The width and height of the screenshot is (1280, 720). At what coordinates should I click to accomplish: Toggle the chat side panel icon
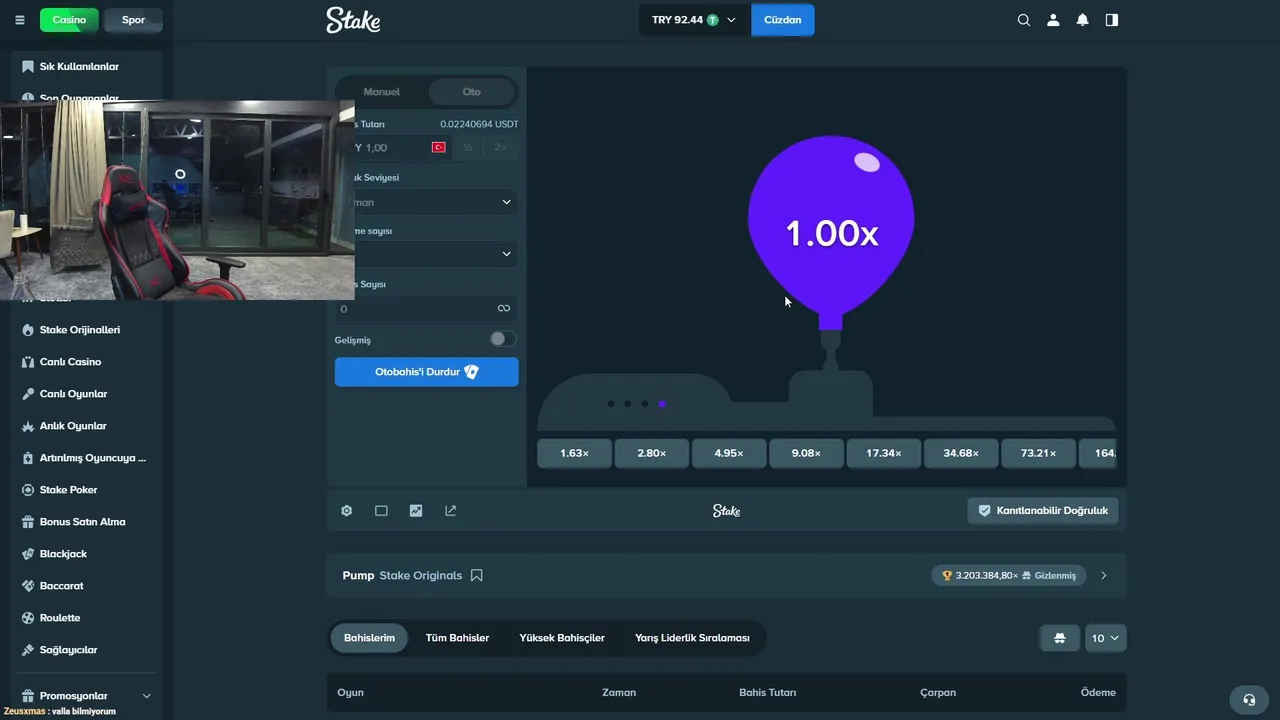(x=1112, y=20)
